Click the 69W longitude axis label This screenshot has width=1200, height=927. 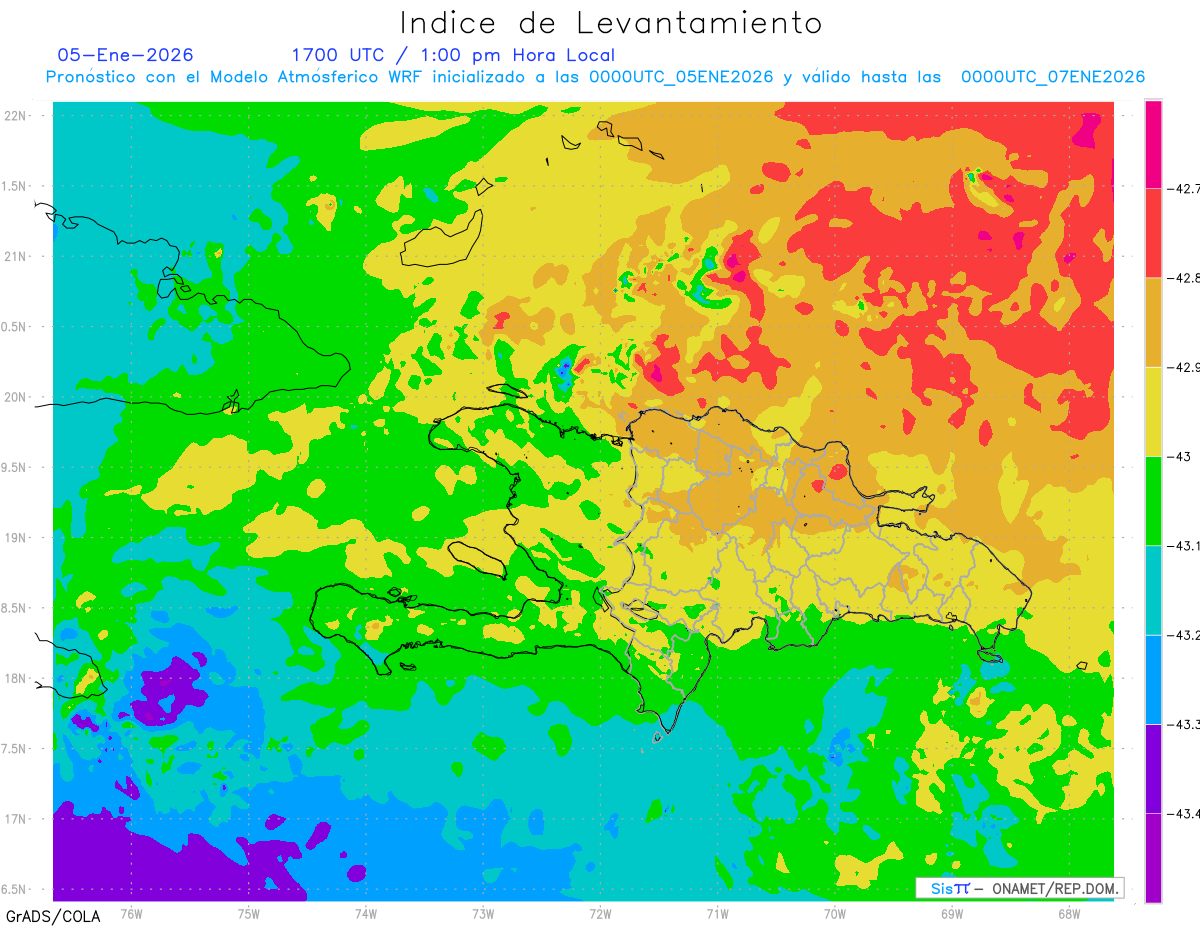[x=952, y=914]
